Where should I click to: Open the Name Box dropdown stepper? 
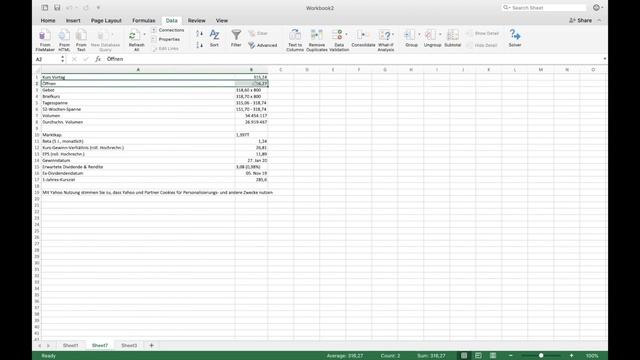click(x=62, y=59)
